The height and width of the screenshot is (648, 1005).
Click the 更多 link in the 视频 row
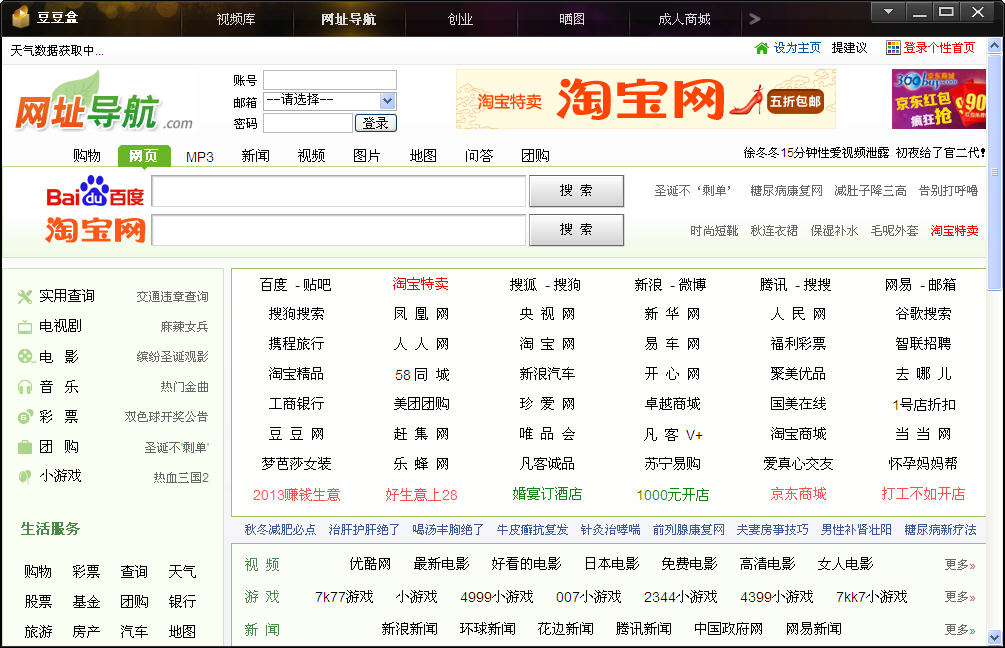click(959, 565)
